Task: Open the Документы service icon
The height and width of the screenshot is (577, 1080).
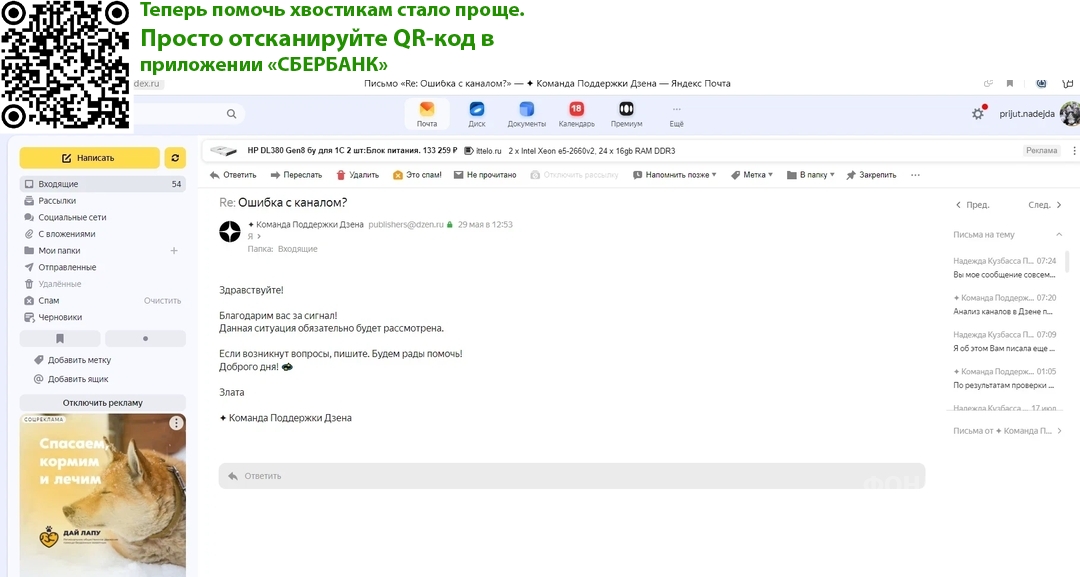Action: click(x=526, y=114)
